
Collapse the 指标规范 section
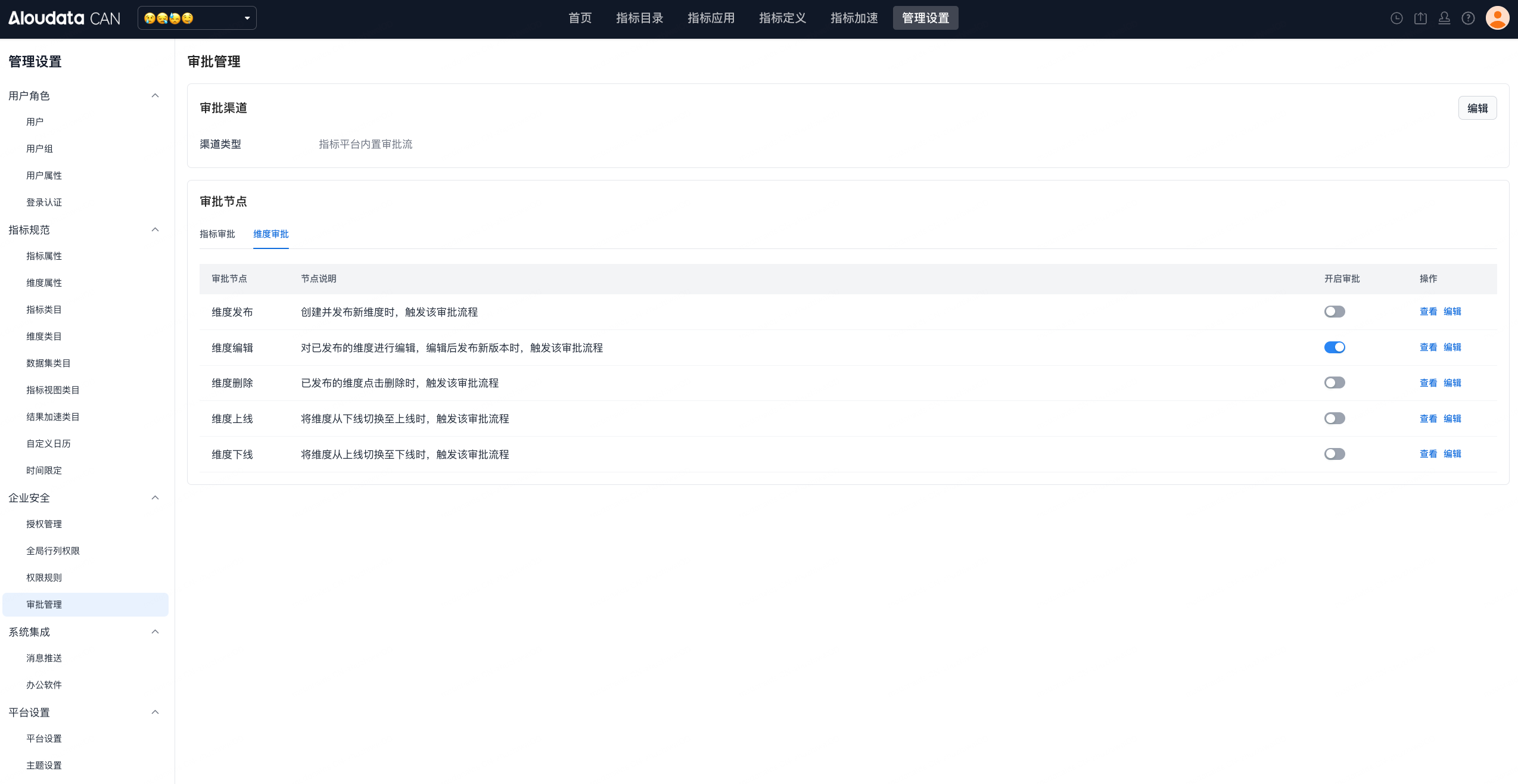tap(155, 229)
